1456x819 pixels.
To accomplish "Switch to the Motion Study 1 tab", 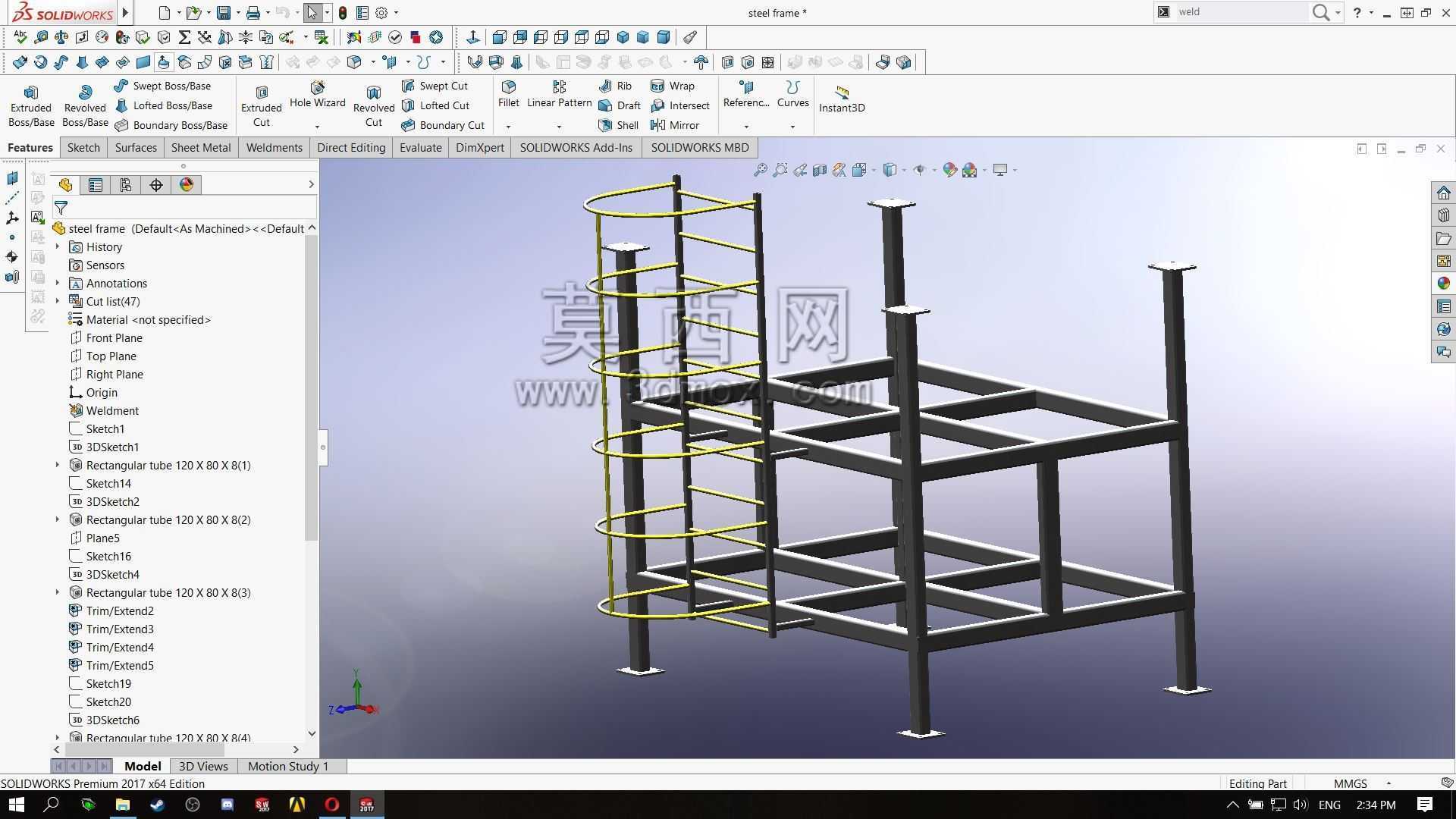I will pyautogui.click(x=288, y=766).
